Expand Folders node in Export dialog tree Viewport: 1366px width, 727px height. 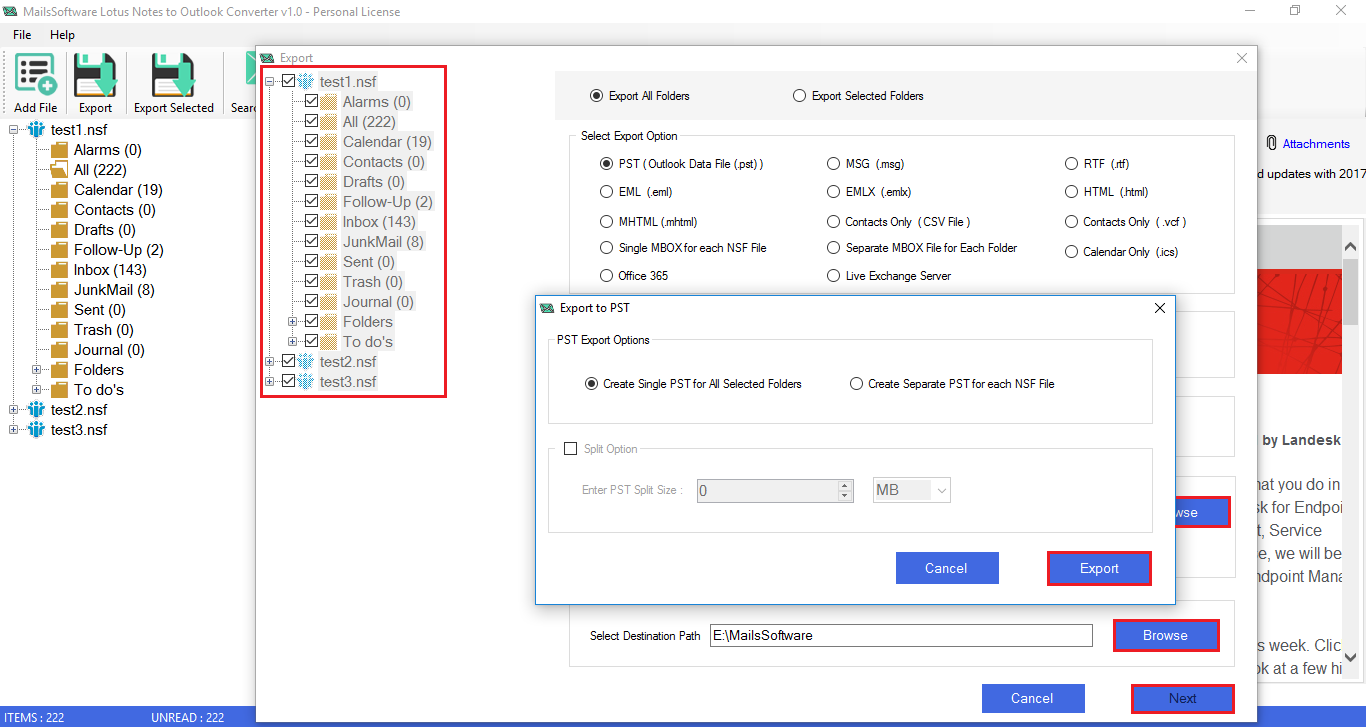293,321
